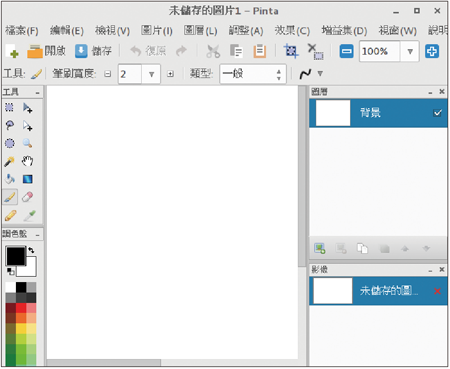Zoom out with the blue minus button

point(346,51)
